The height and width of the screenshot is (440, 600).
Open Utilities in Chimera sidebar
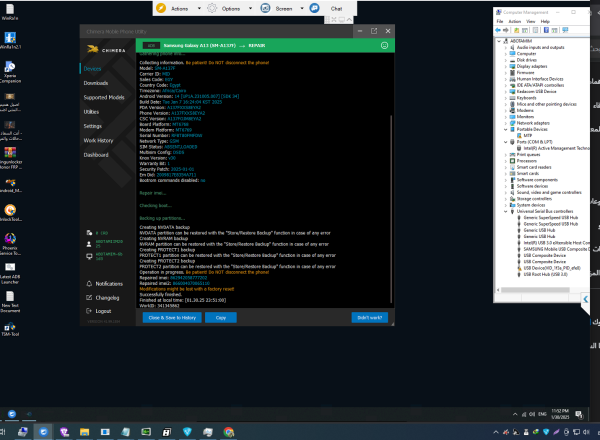coord(91,112)
